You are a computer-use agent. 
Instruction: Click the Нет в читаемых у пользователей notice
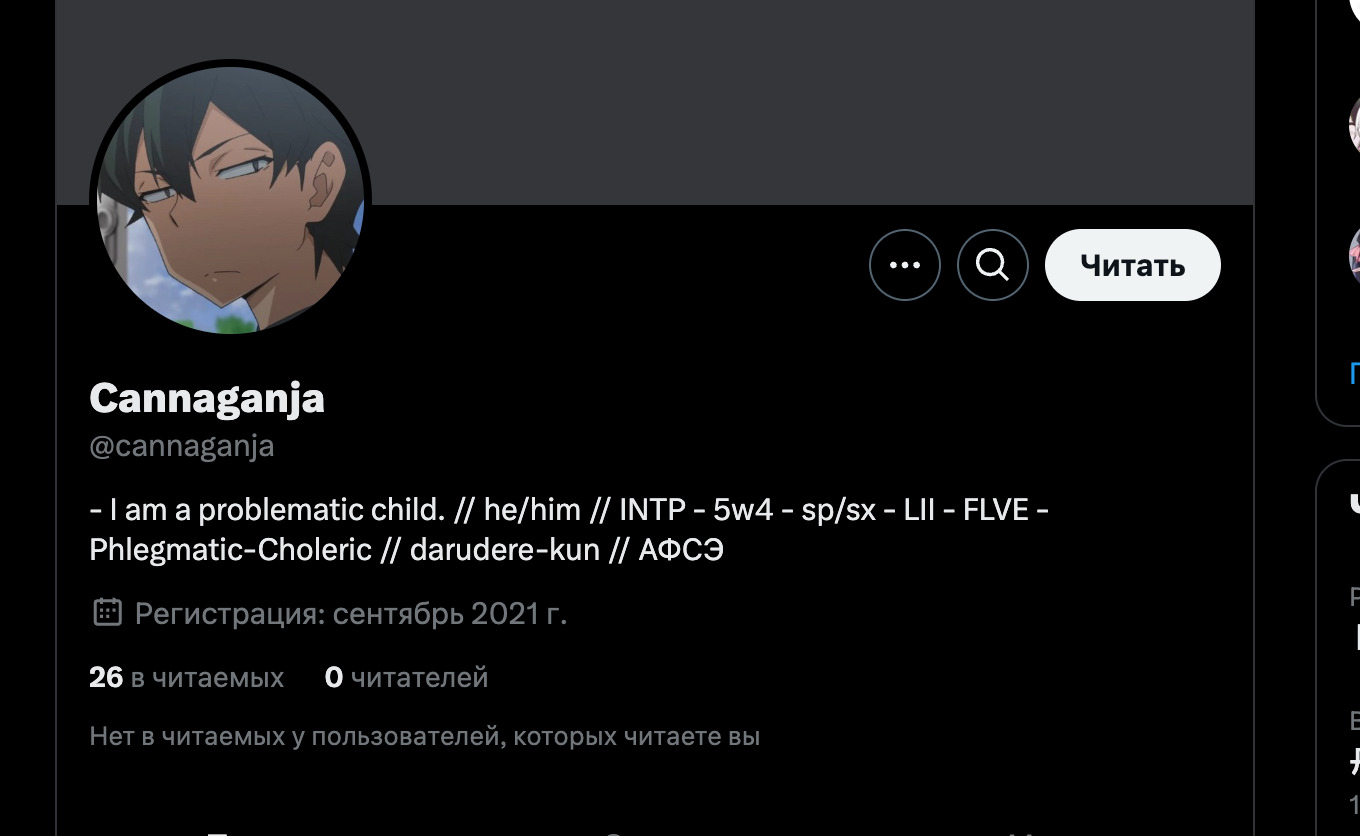click(424, 737)
